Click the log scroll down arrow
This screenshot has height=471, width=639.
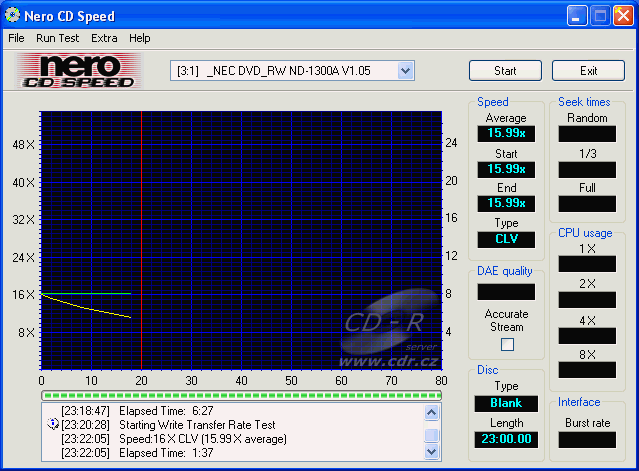[x=432, y=451]
